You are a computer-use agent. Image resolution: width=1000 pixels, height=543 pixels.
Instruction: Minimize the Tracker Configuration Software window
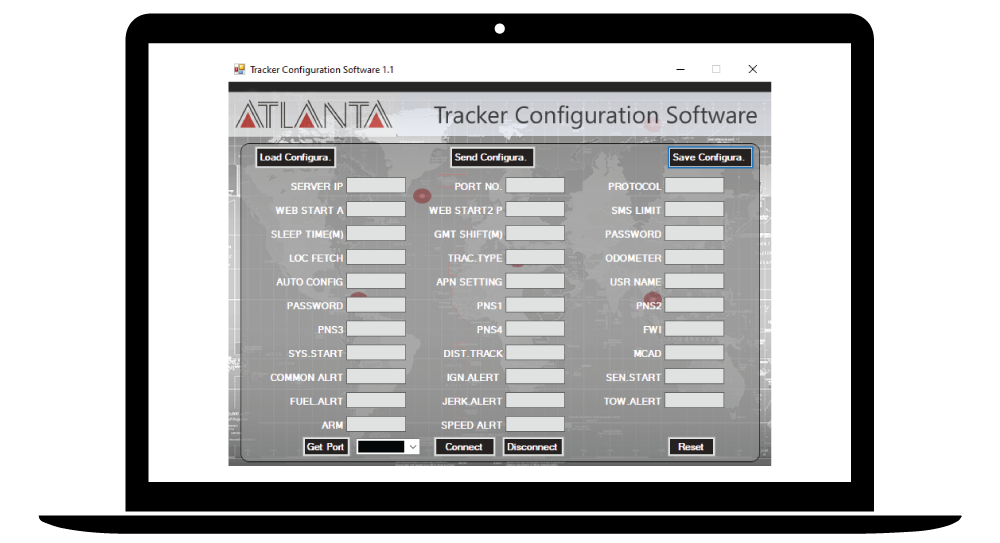point(680,69)
